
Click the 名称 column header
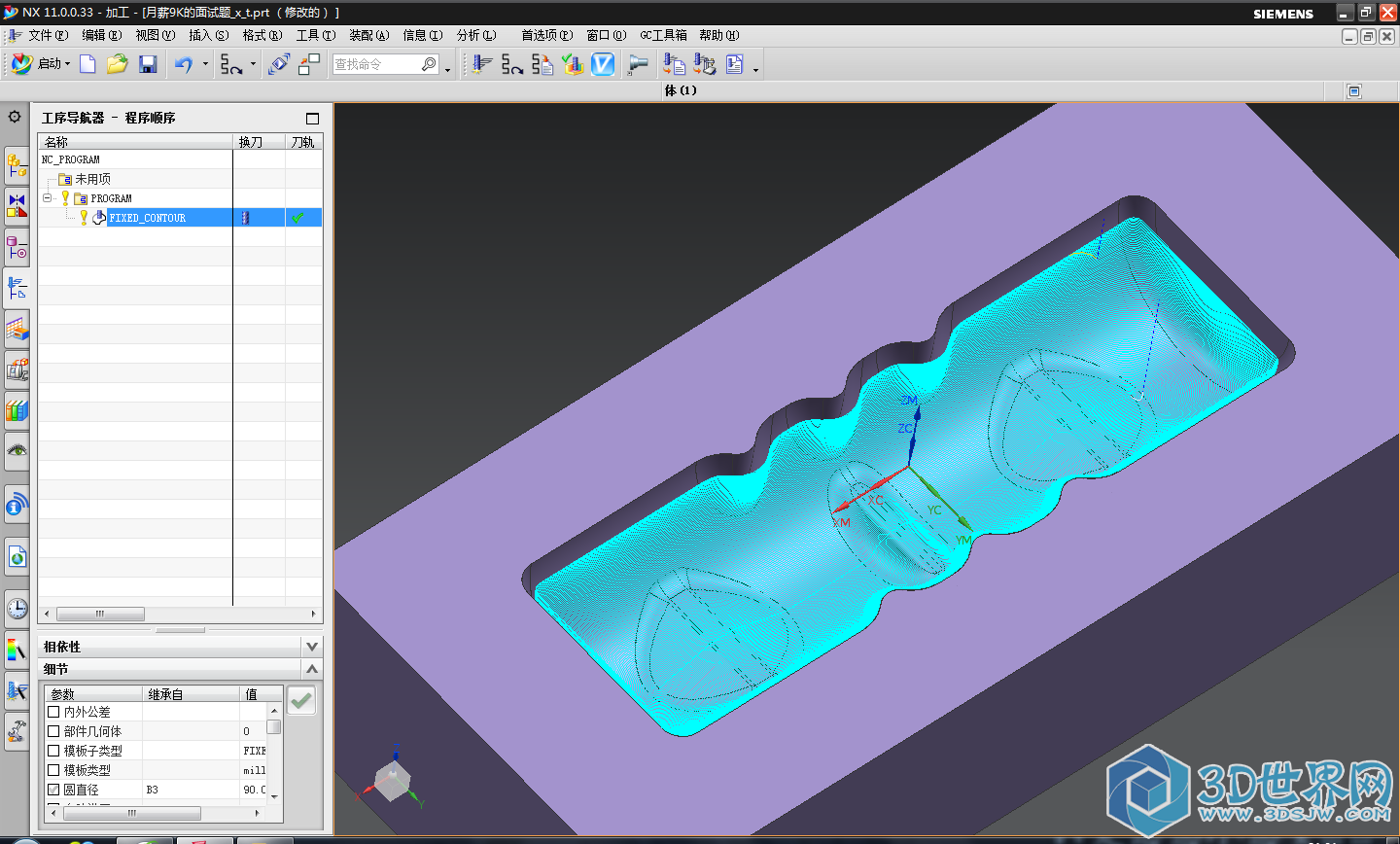coord(135,142)
